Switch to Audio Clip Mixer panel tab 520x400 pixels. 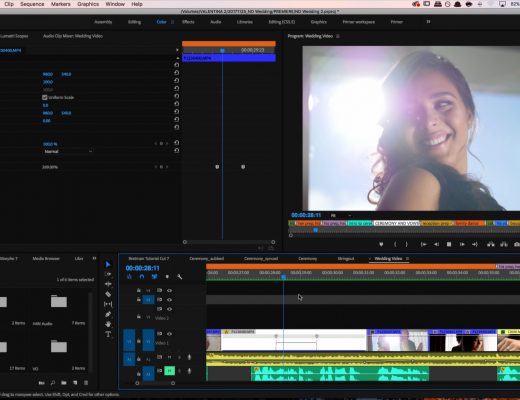pyautogui.click(x=73, y=36)
